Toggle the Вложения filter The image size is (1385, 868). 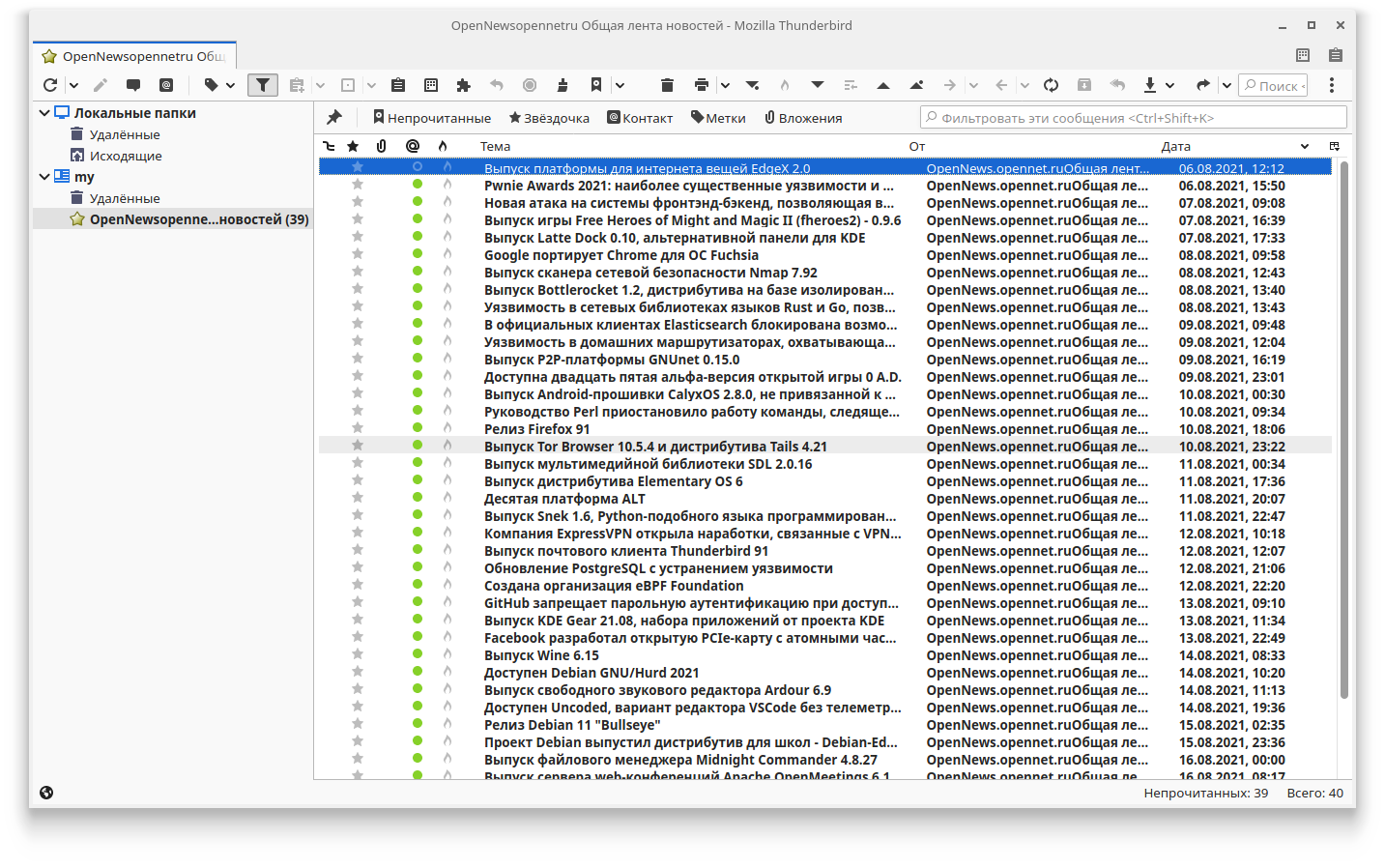point(803,118)
